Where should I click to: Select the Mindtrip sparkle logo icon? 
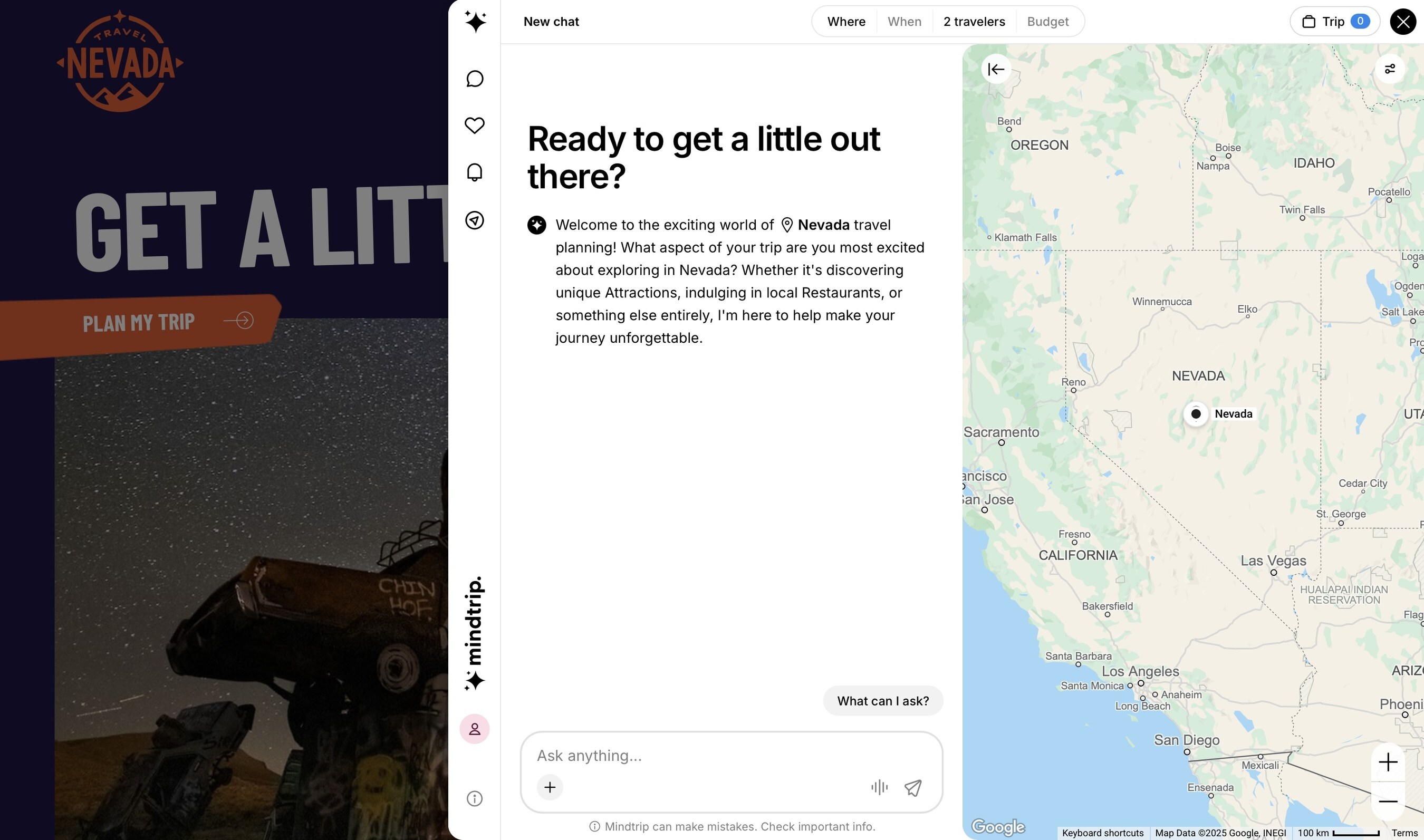[474, 22]
